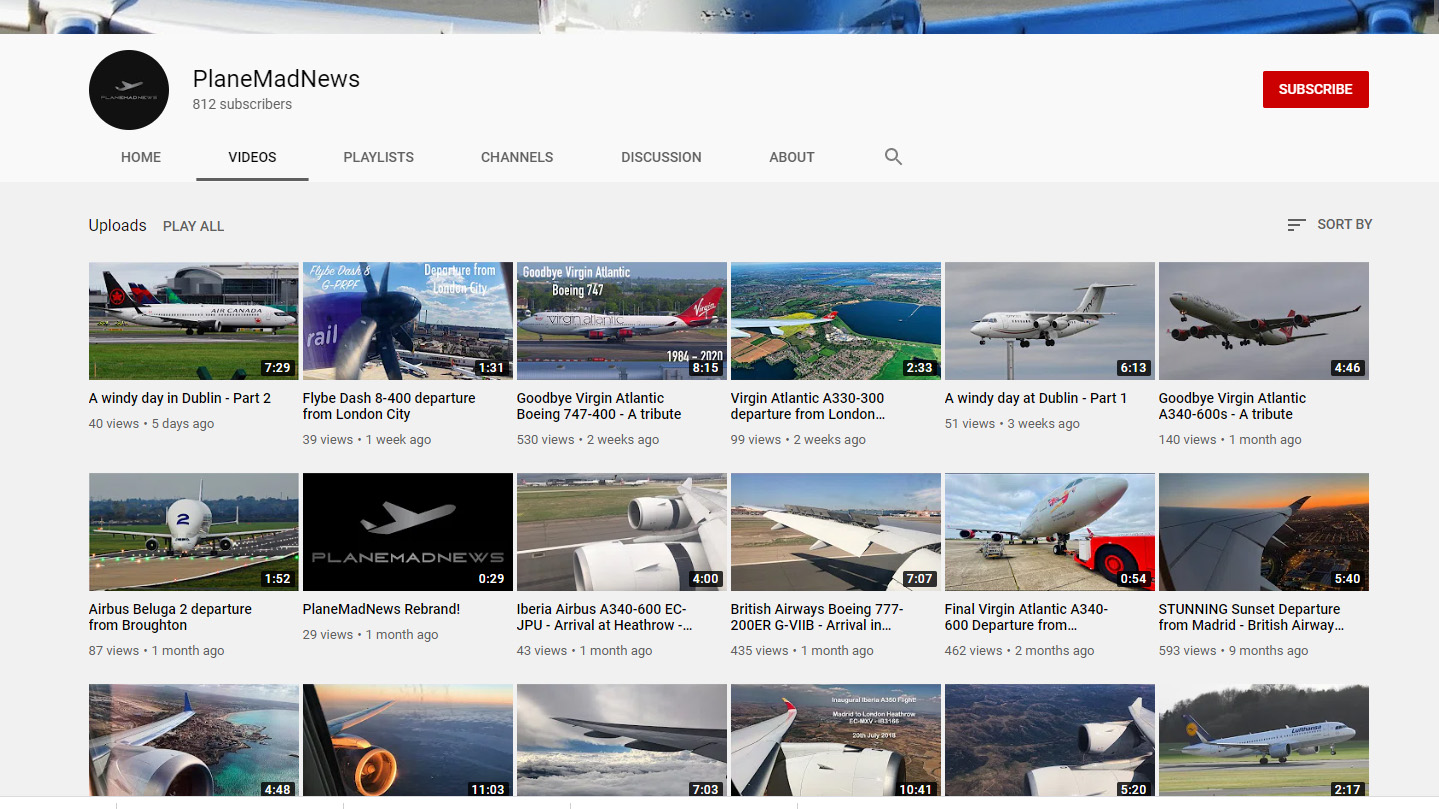This screenshot has height=809, width=1439.
Task: Click '29 views • 1 month ago' metadata
Action: [370, 635]
